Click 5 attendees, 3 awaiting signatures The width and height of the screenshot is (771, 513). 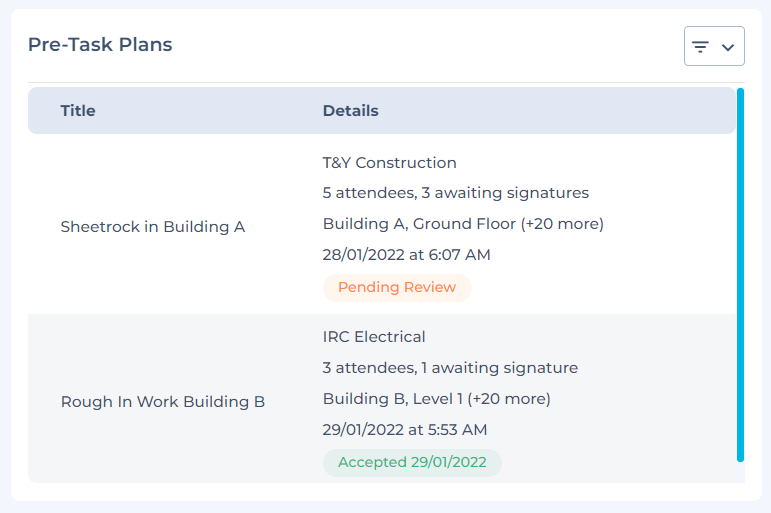[455, 193]
